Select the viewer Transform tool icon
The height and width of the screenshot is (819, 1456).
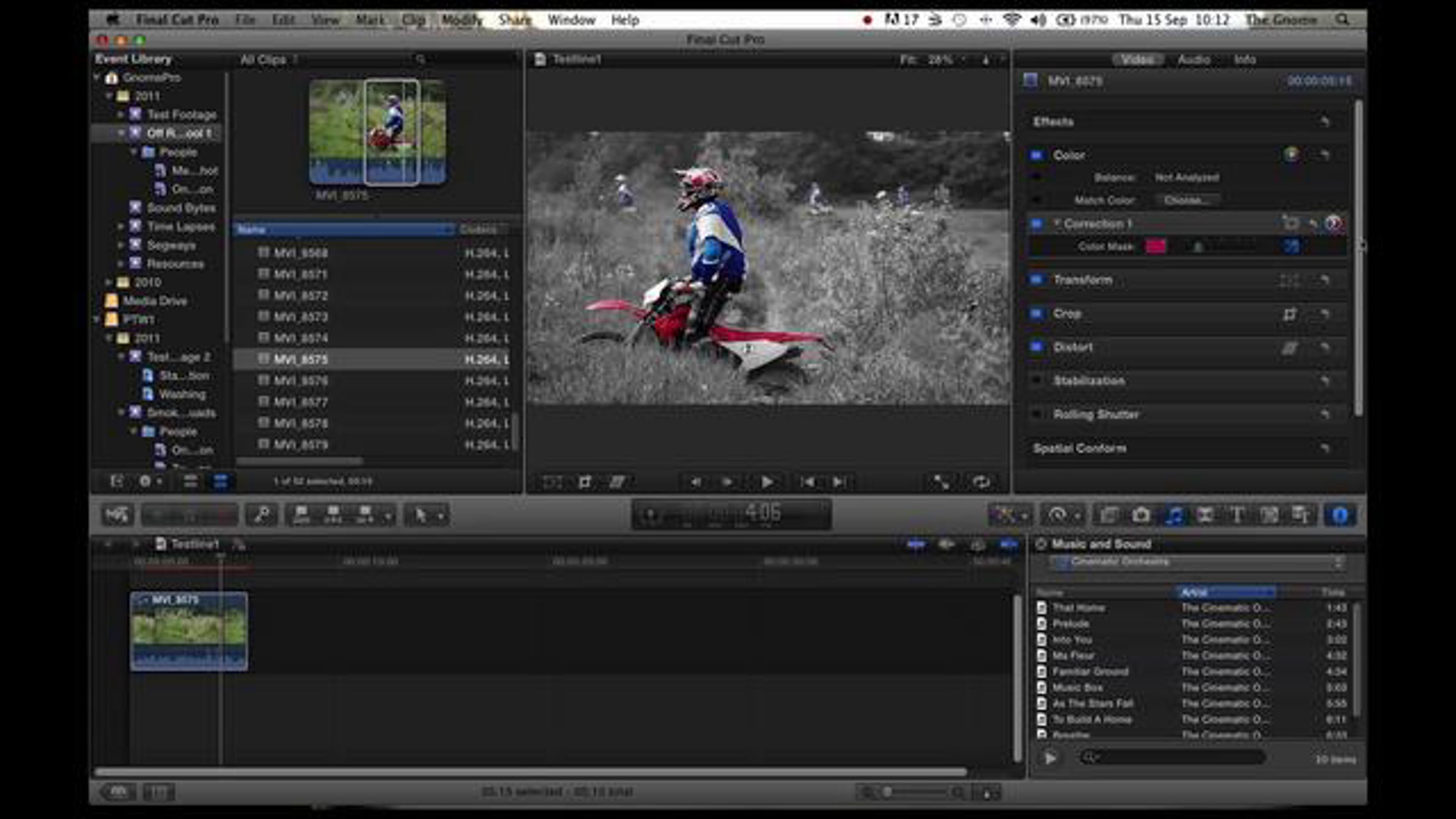click(552, 482)
